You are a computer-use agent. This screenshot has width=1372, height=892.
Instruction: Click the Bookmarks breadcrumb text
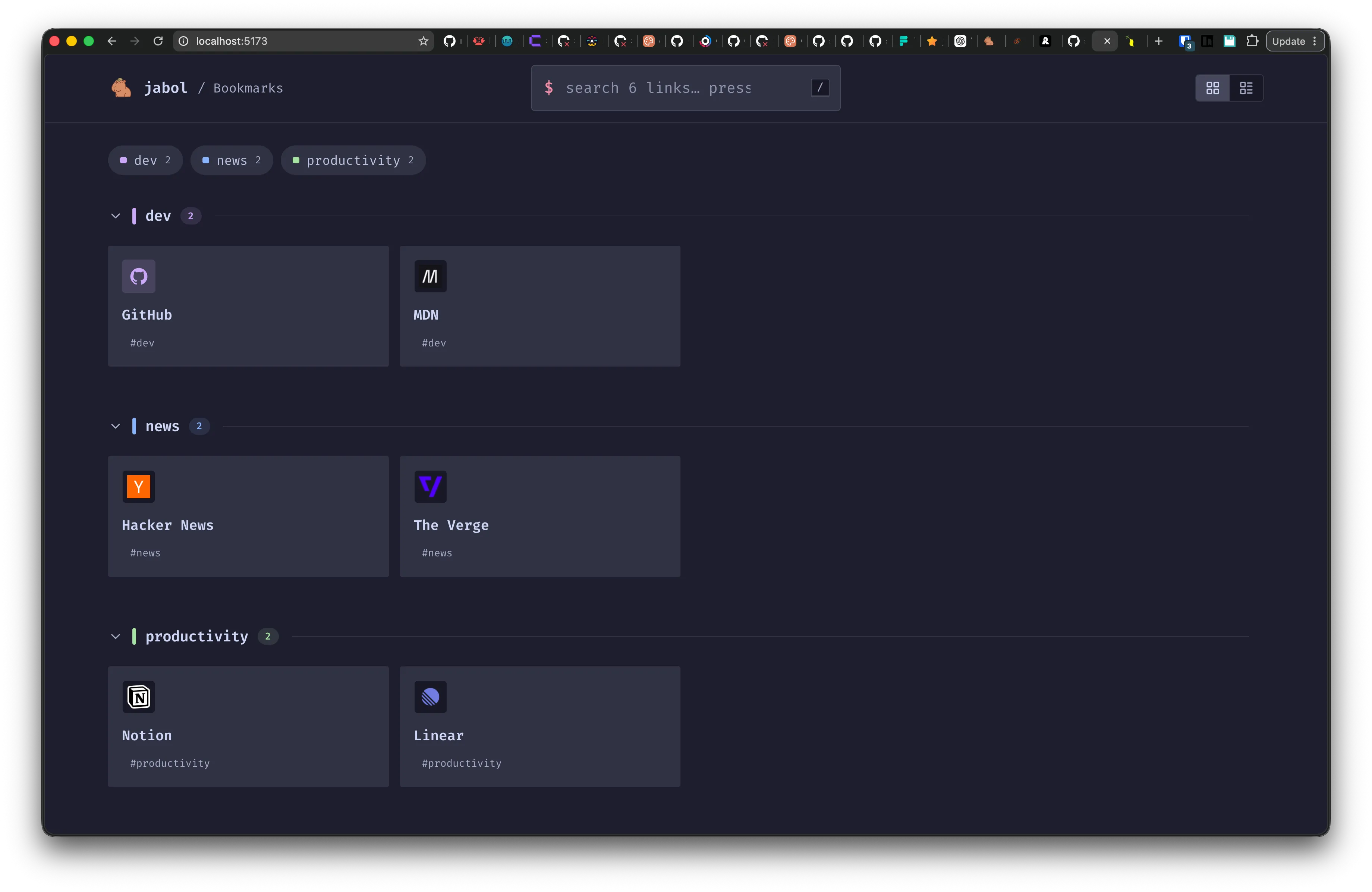click(248, 88)
